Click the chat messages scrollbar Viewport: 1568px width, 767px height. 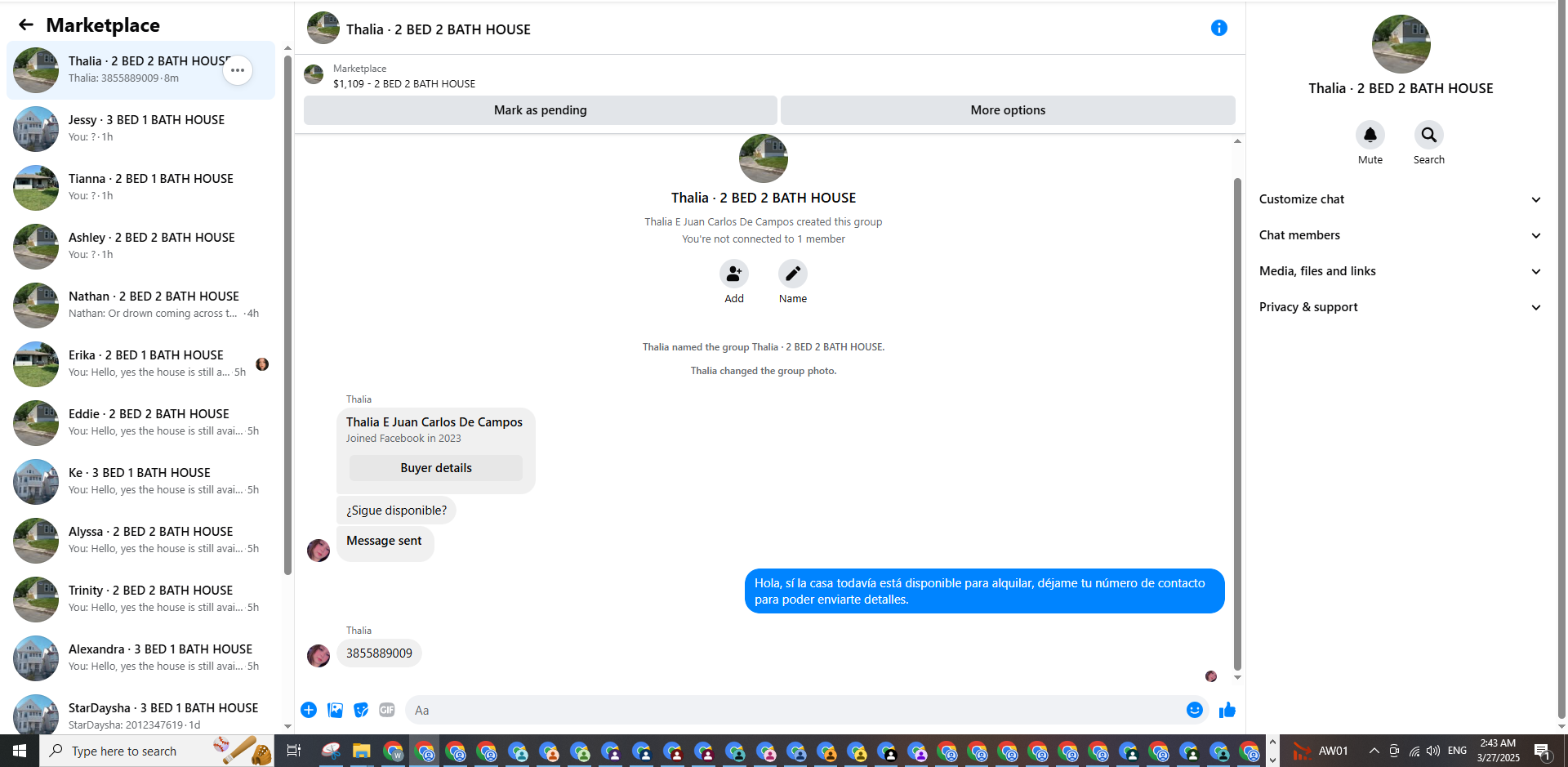pos(1237,425)
